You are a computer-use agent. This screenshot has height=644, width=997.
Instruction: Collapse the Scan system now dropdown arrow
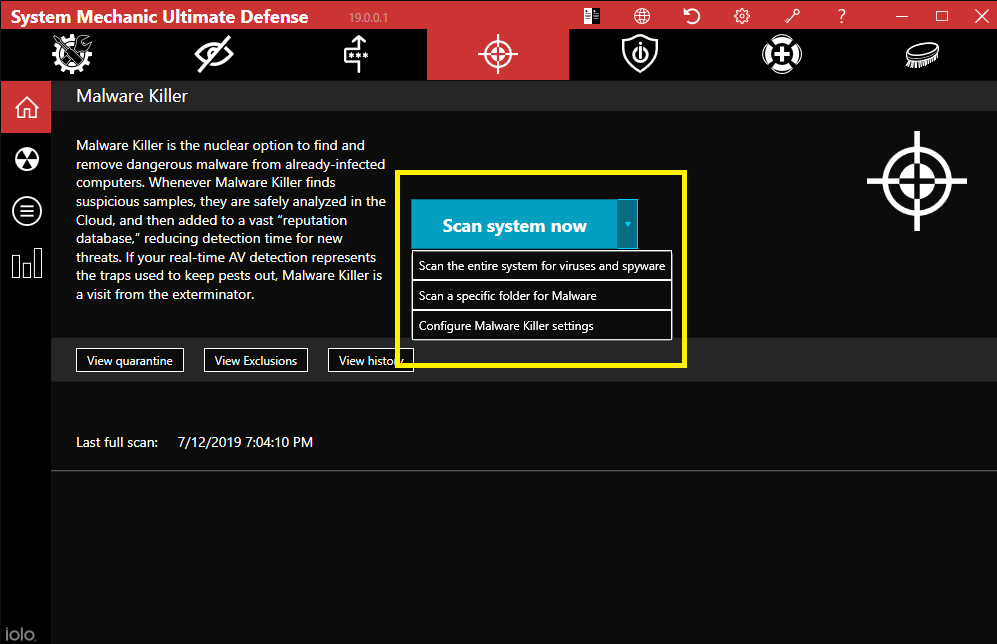(x=628, y=224)
